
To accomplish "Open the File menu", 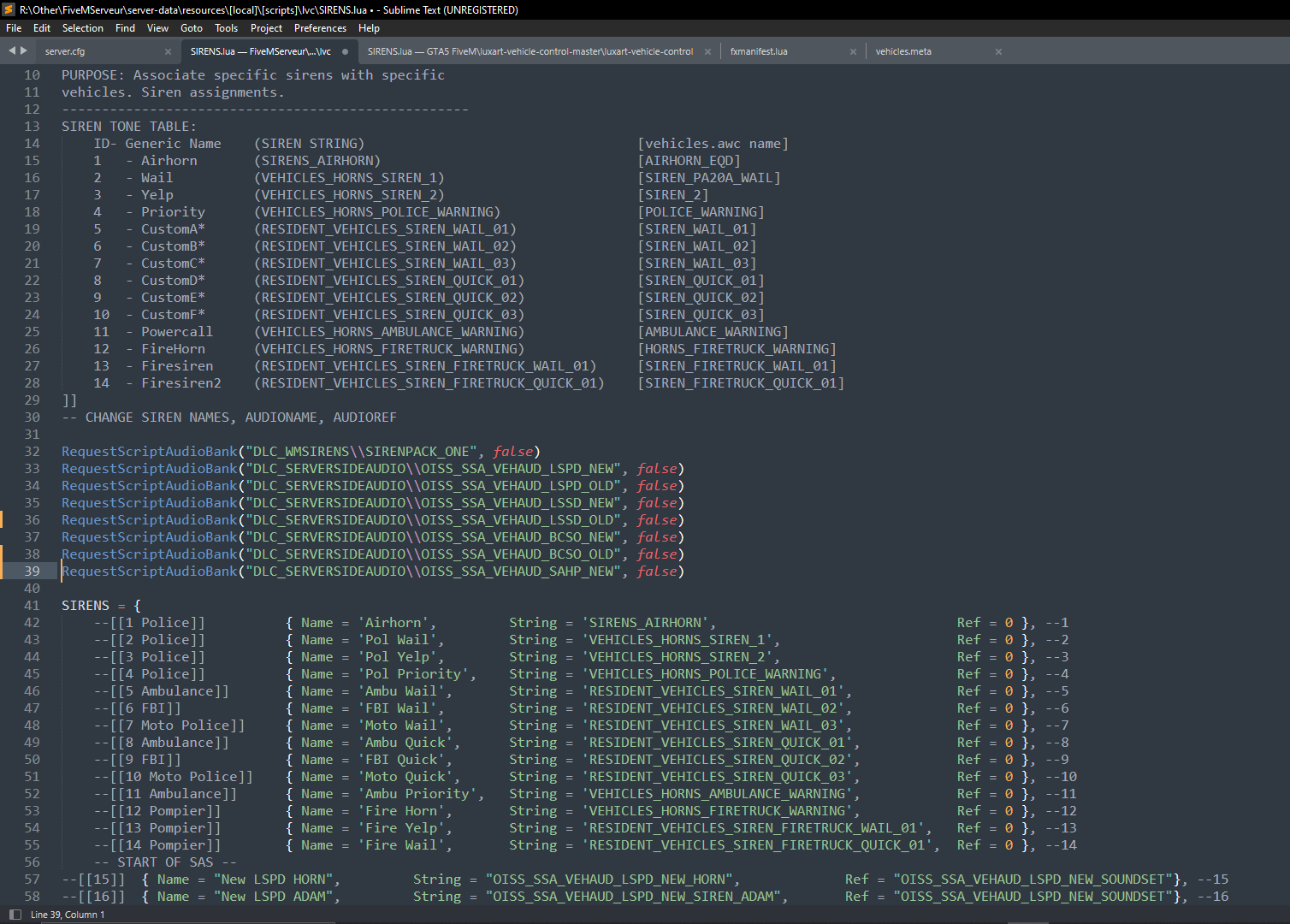I will 14,27.
